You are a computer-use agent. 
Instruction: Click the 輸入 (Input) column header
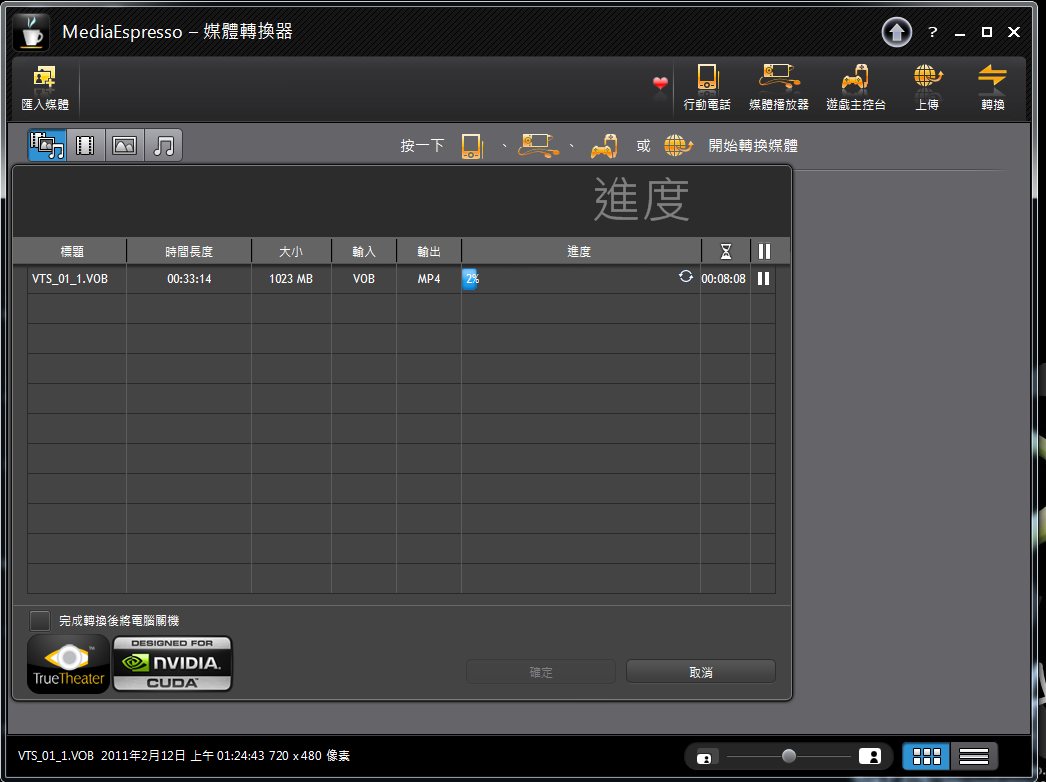click(x=364, y=252)
